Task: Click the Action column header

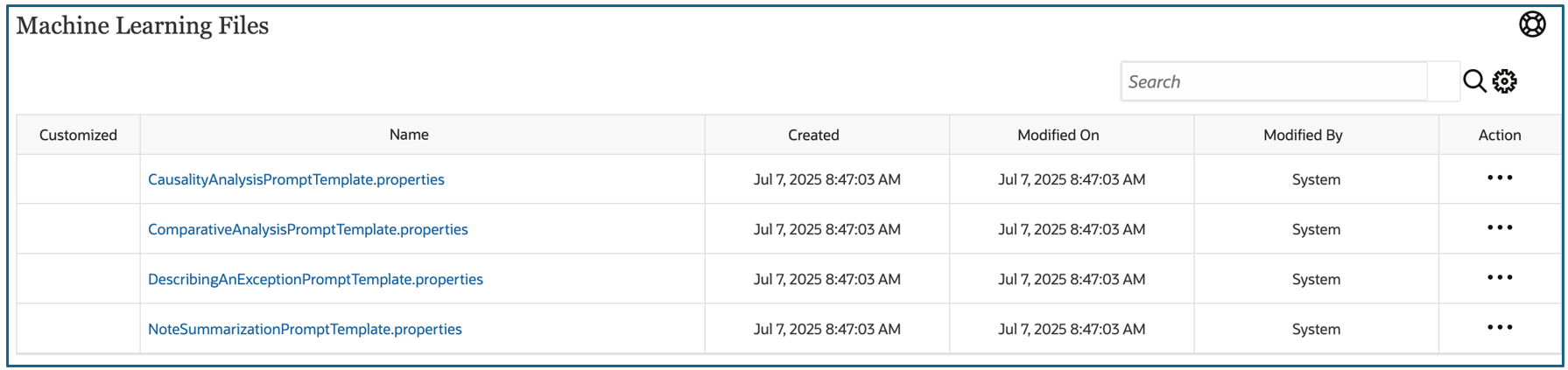Action: tap(1500, 135)
